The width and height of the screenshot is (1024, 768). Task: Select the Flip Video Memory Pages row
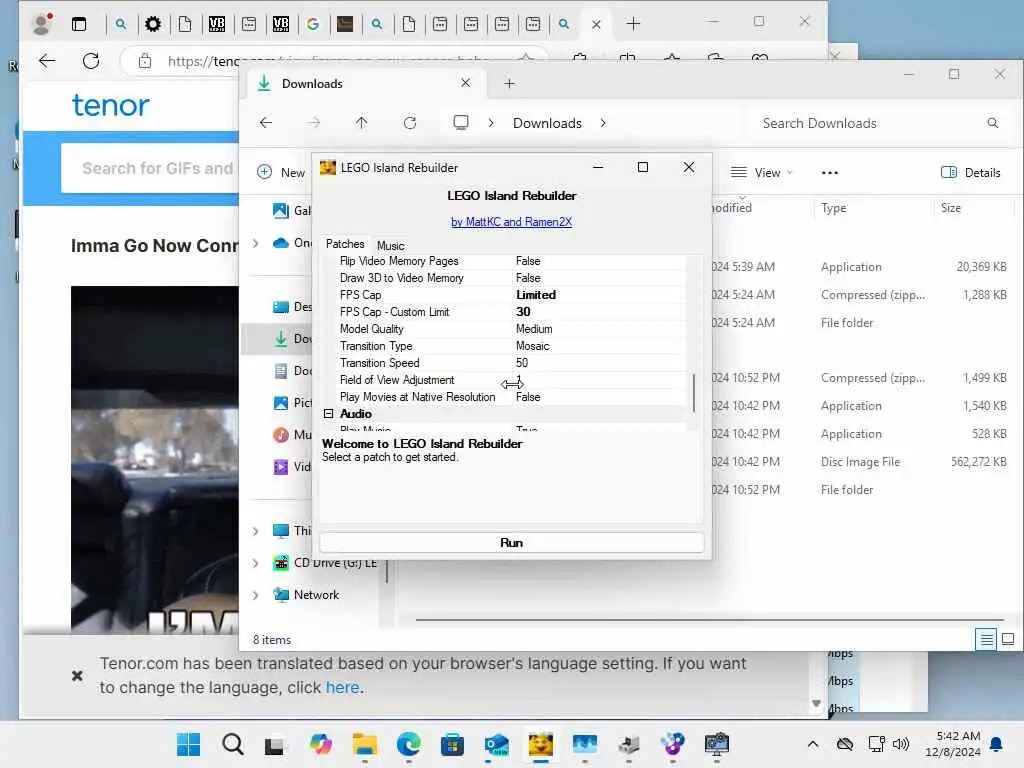(x=511, y=261)
